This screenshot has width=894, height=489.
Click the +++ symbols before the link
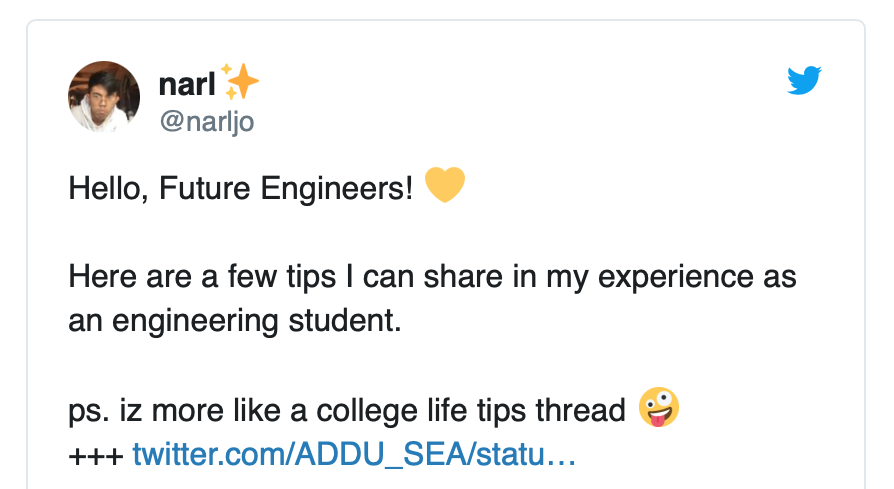(x=96, y=456)
